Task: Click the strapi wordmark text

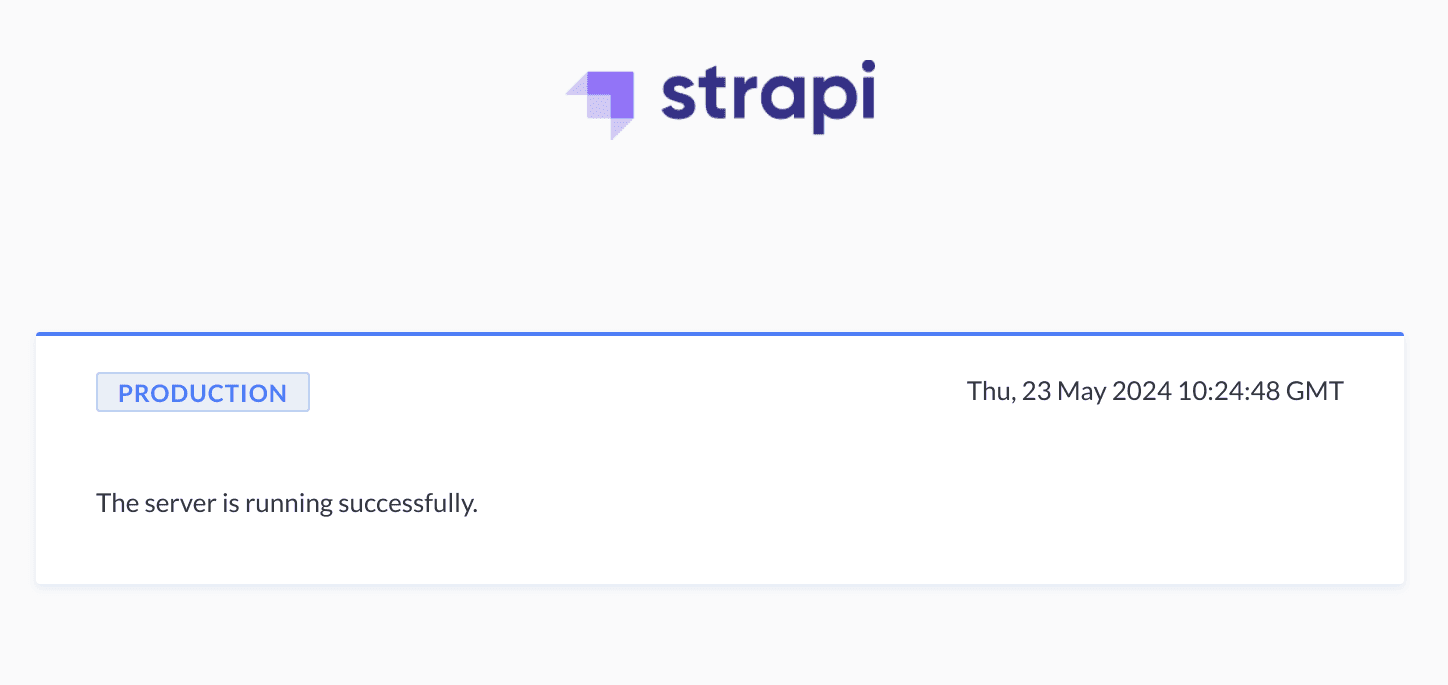Action: (767, 97)
